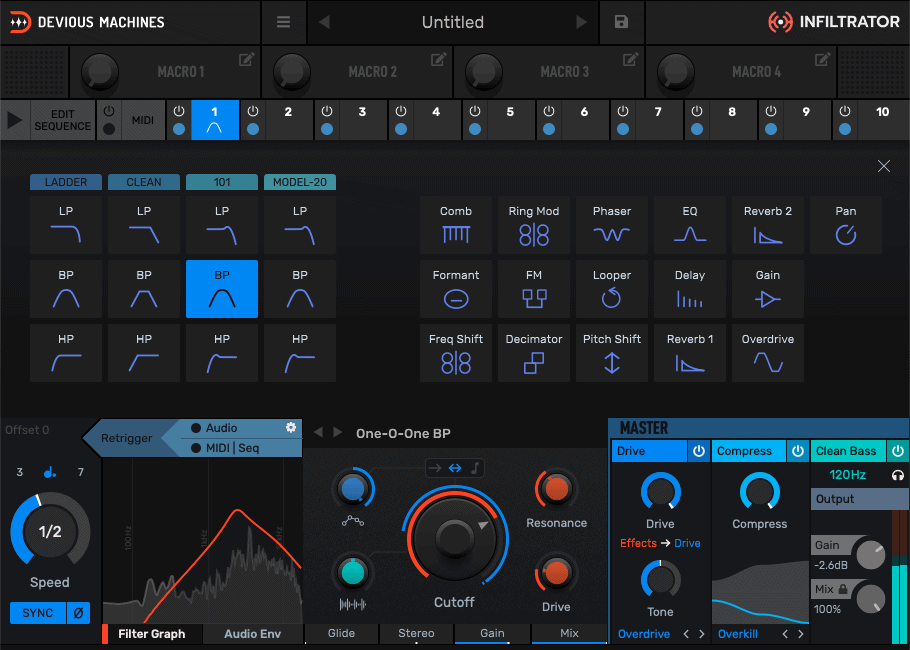Click the SYNC button
This screenshot has width=910, height=650.
[x=38, y=613]
